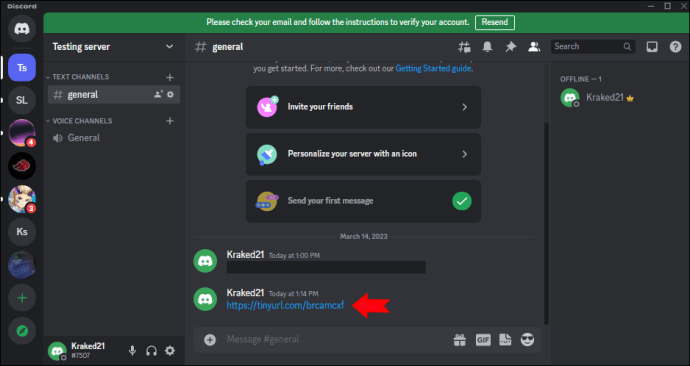Open the Testing server dropdown menu
Viewport: 690px width, 366px height.
114,47
